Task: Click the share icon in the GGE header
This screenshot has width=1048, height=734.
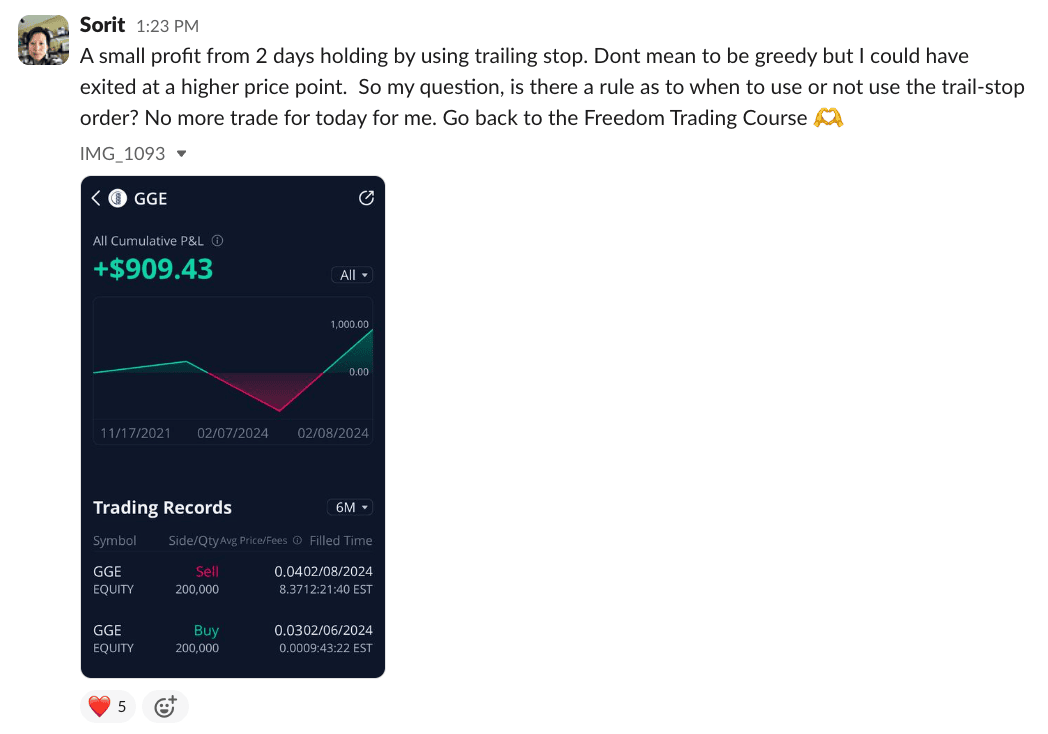Action: [366, 198]
